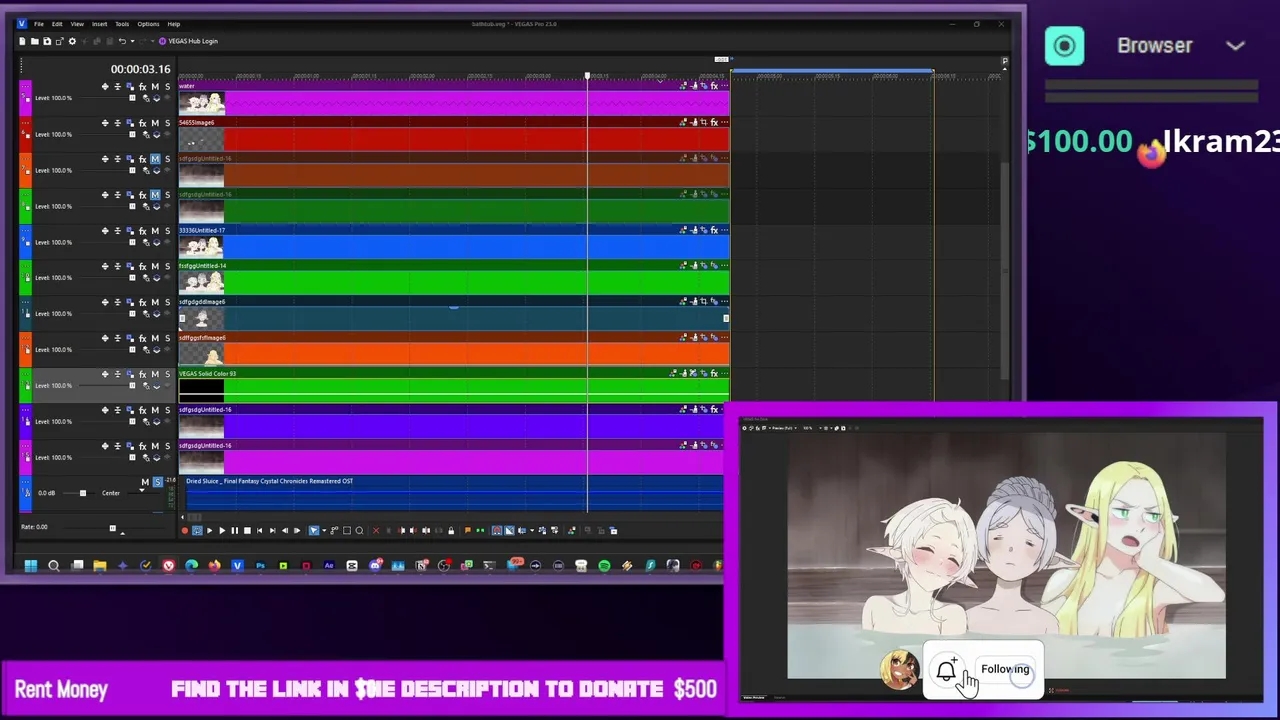Open Windows Start menu

(x=31, y=566)
